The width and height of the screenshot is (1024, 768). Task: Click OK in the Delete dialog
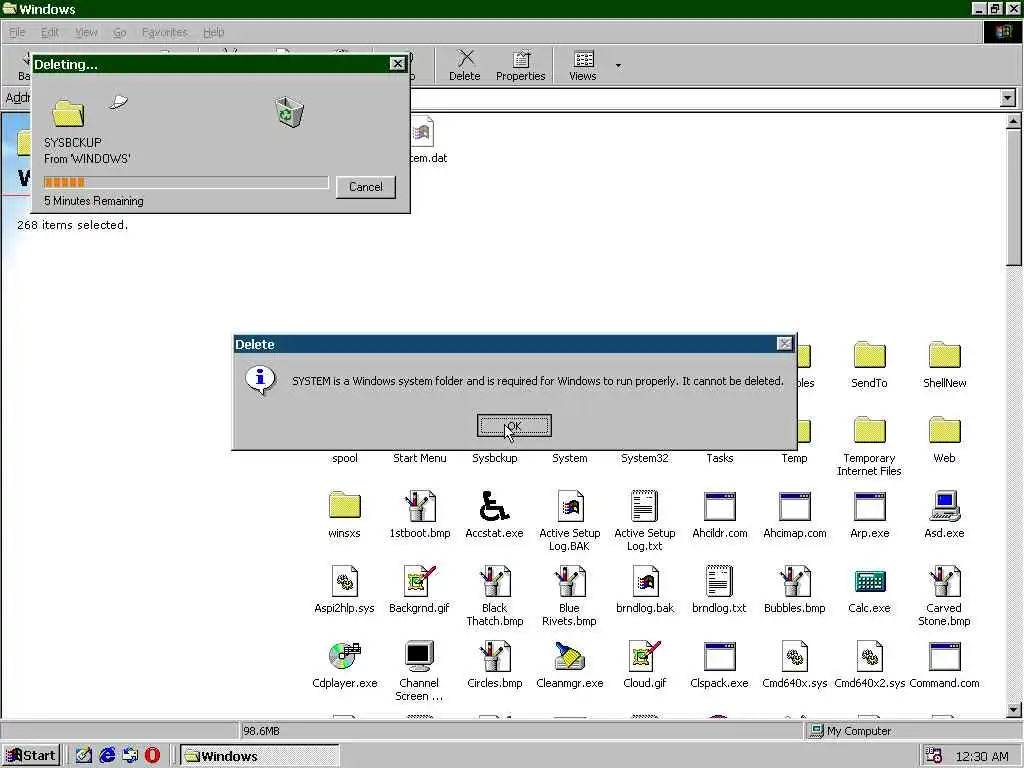514,426
